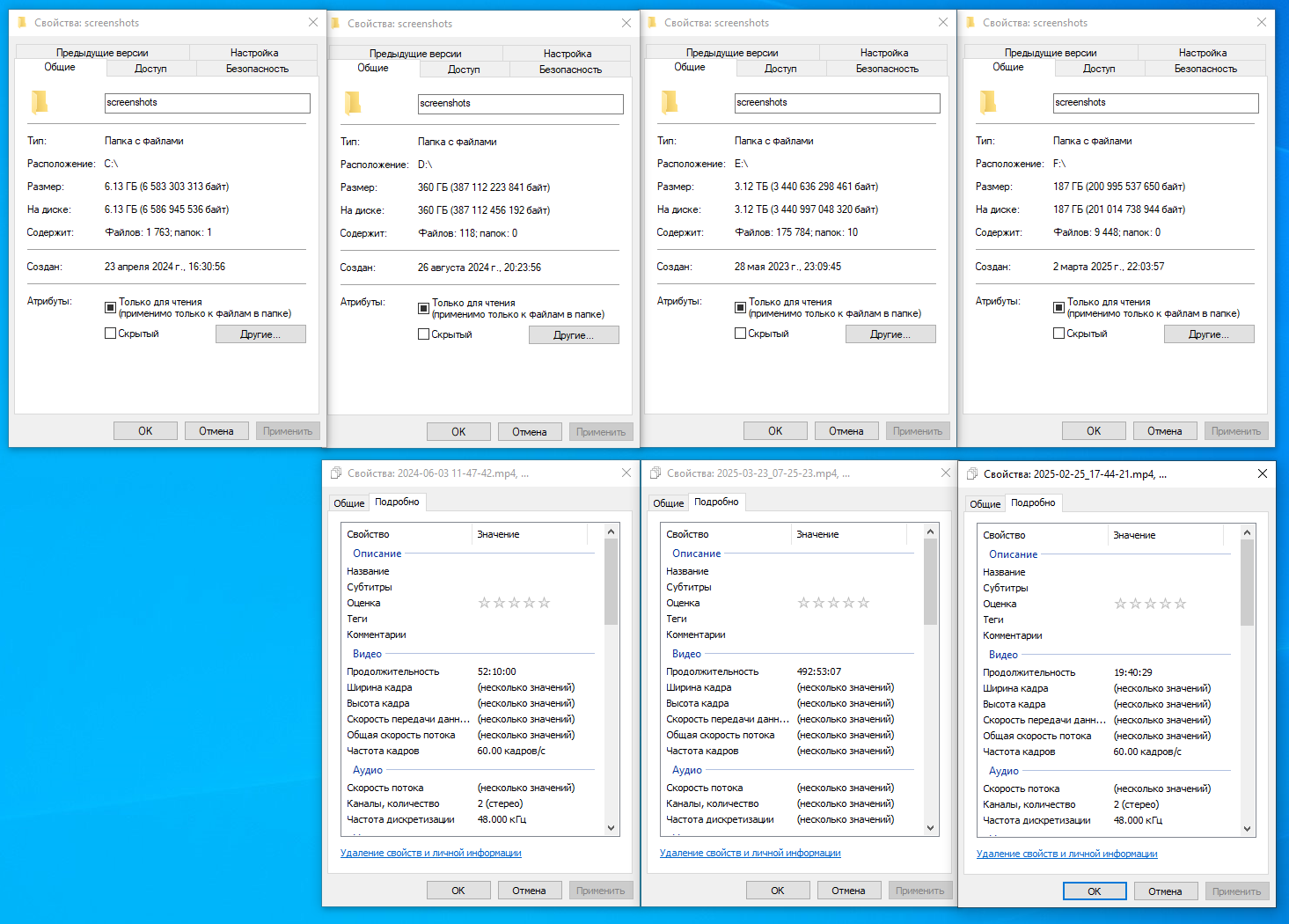Set a five-star rating in the 2025-02-25 properties
Image resolution: width=1289 pixels, height=924 pixels.
(1181, 604)
